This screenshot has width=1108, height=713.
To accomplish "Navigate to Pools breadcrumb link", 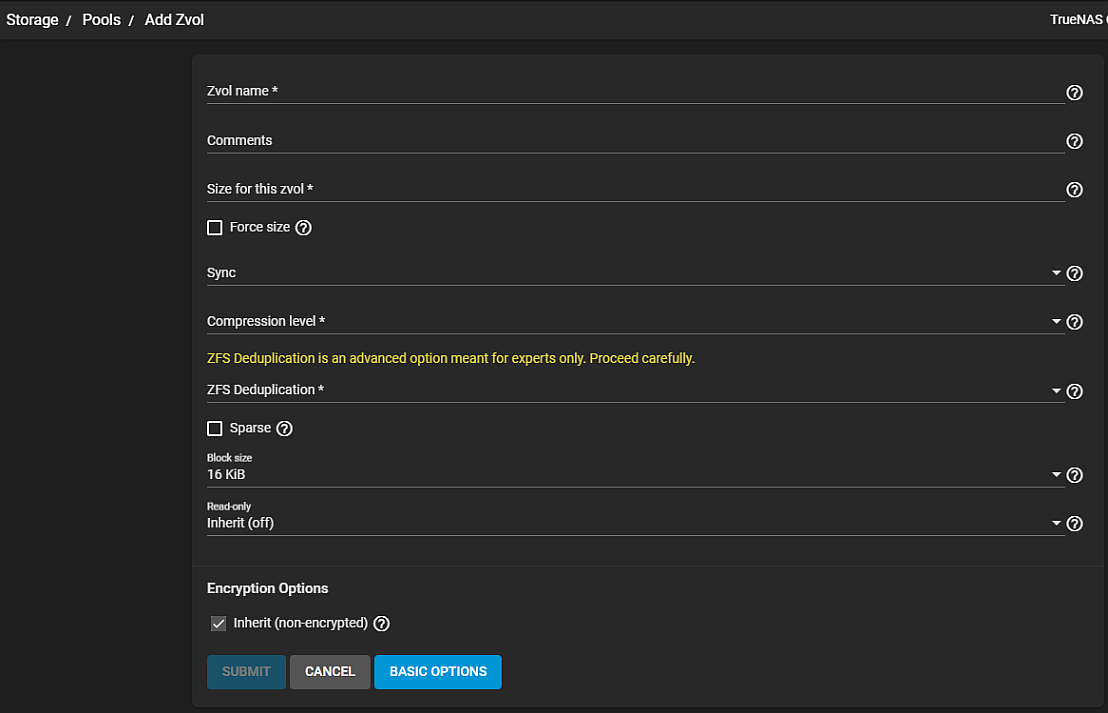I will 101,20.
